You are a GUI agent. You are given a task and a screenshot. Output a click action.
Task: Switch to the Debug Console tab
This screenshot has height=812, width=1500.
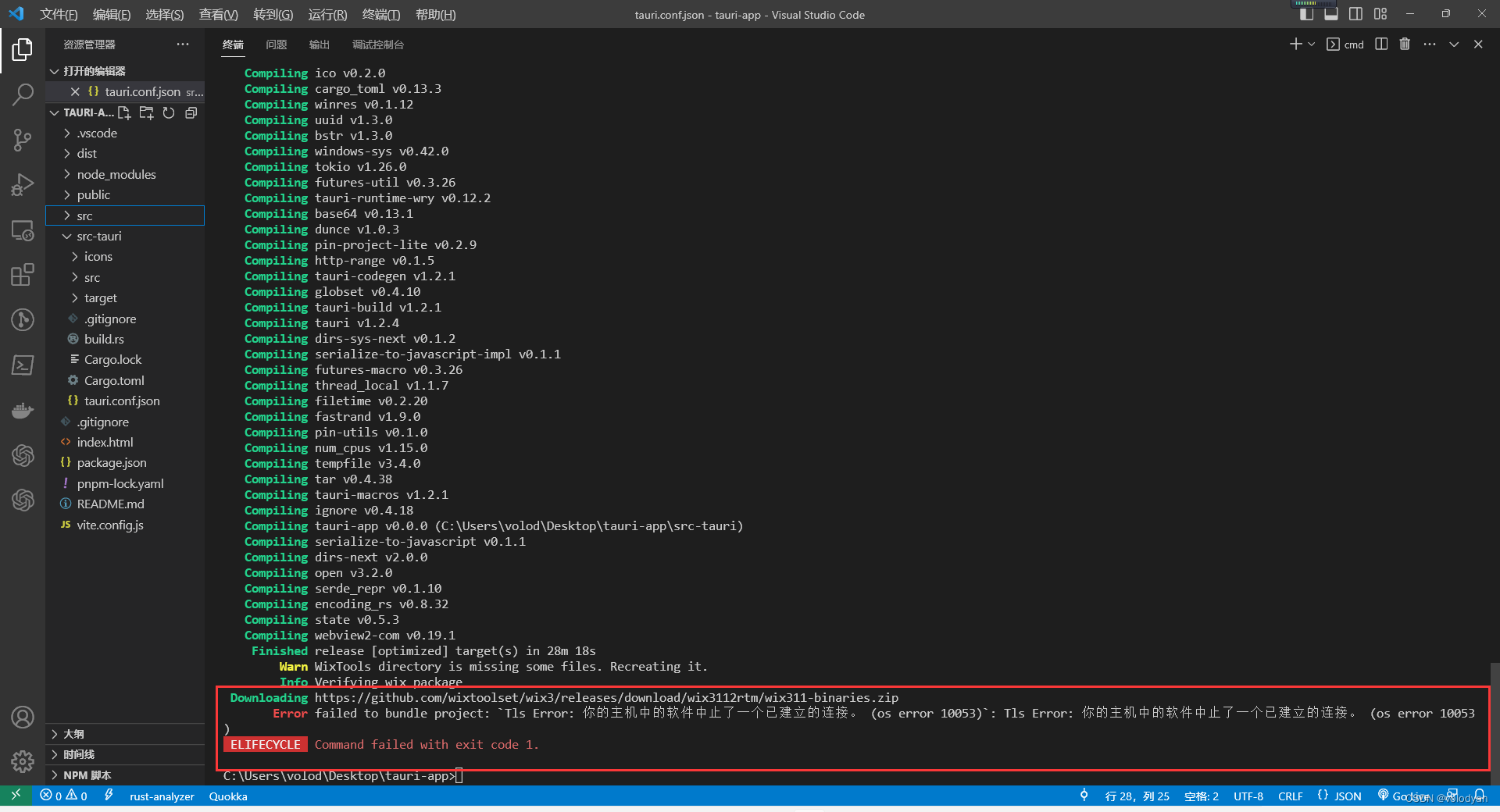(x=378, y=45)
